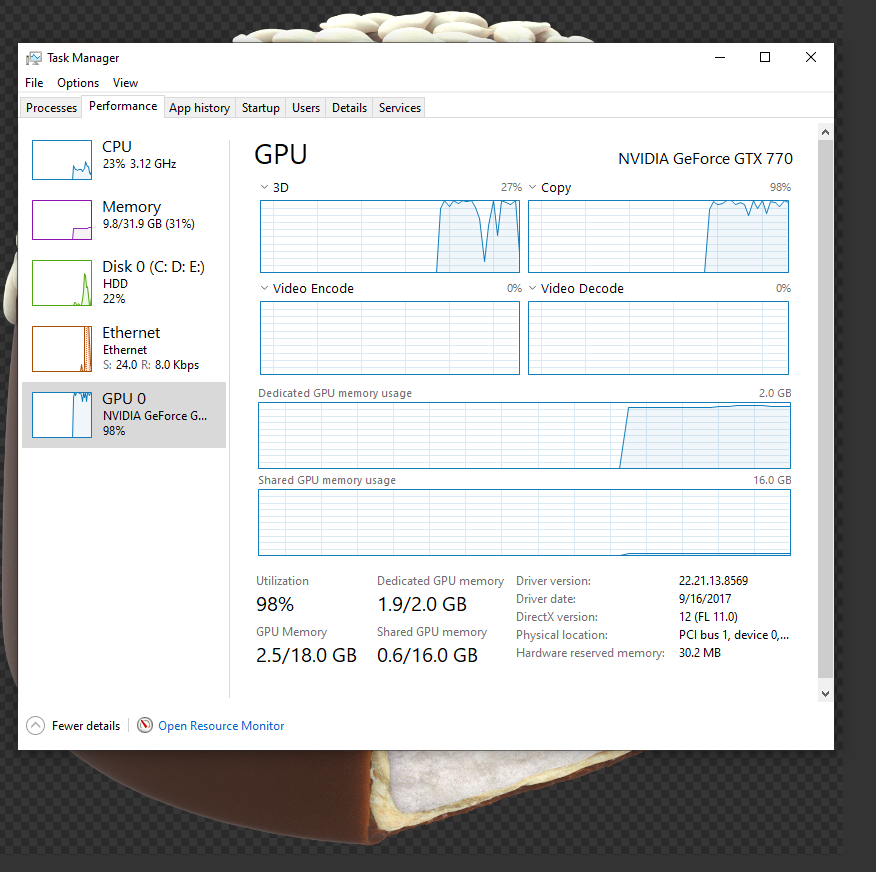Select the GPU 0 mini graph thumbnail
This screenshot has width=876, height=872.
(x=62, y=414)
